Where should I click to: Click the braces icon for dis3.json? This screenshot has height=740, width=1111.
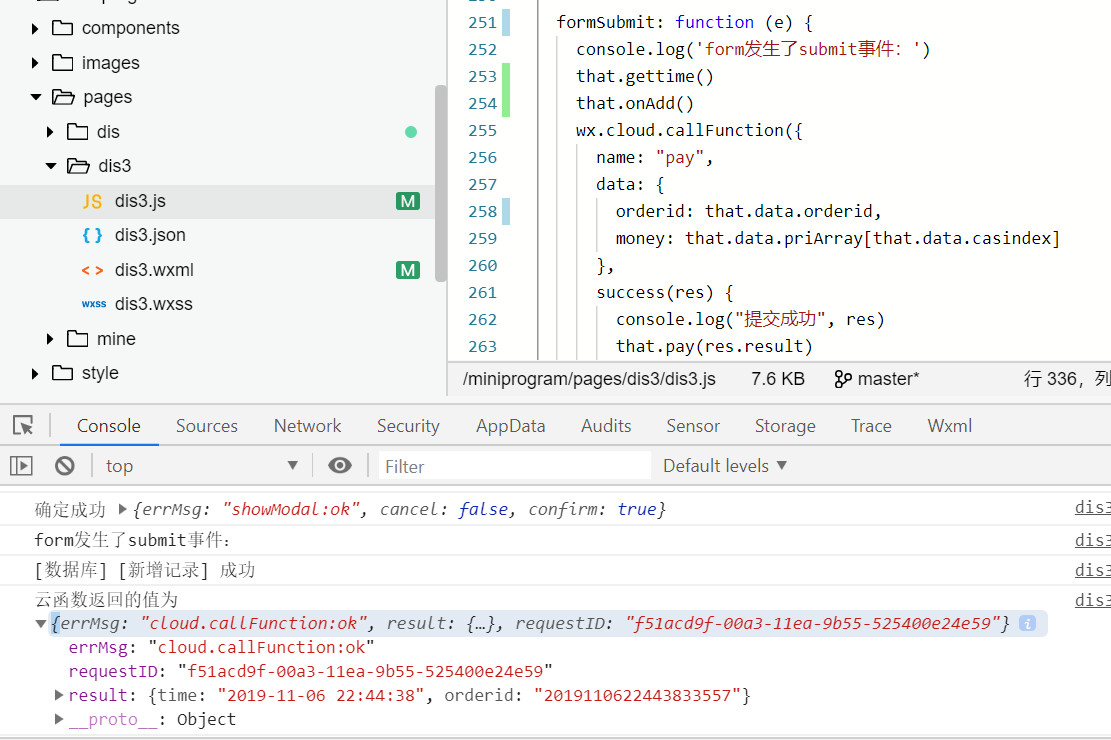pyautogui.click(x=92, y=235)
